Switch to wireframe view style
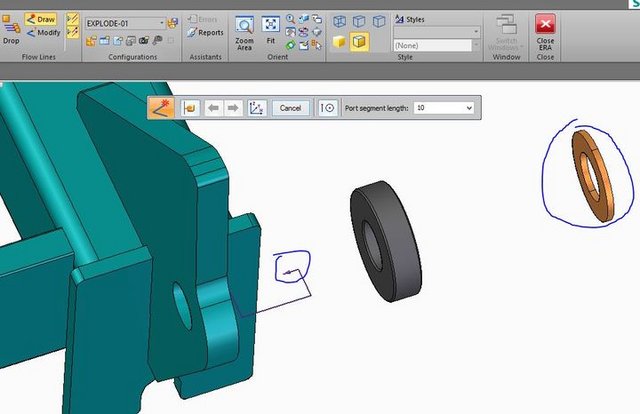The height and width of the screenshot is (414, 640). click(339, 21)
